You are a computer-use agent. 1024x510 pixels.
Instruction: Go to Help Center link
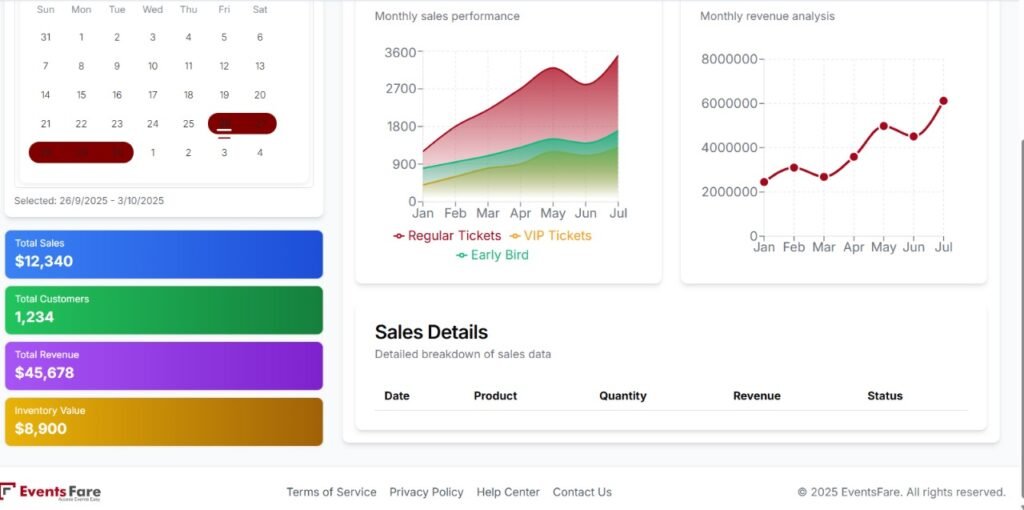(508, 492)
